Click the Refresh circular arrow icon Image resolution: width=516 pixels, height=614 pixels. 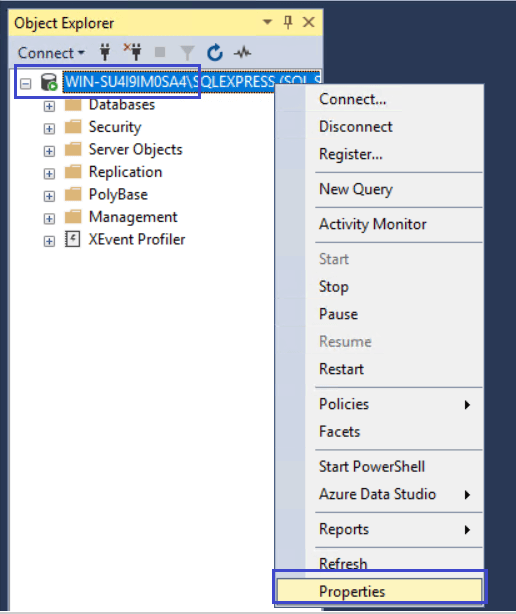point(215,53)
